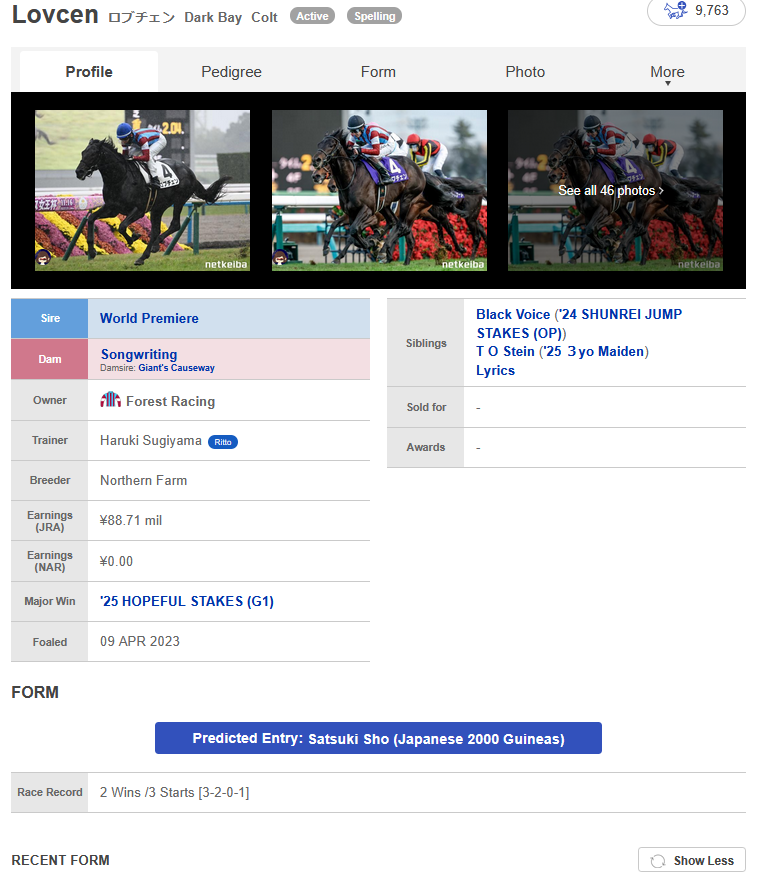Open owner Forest Racing page
The width and height of the screenshot is (765, 875).
[170, 401]
